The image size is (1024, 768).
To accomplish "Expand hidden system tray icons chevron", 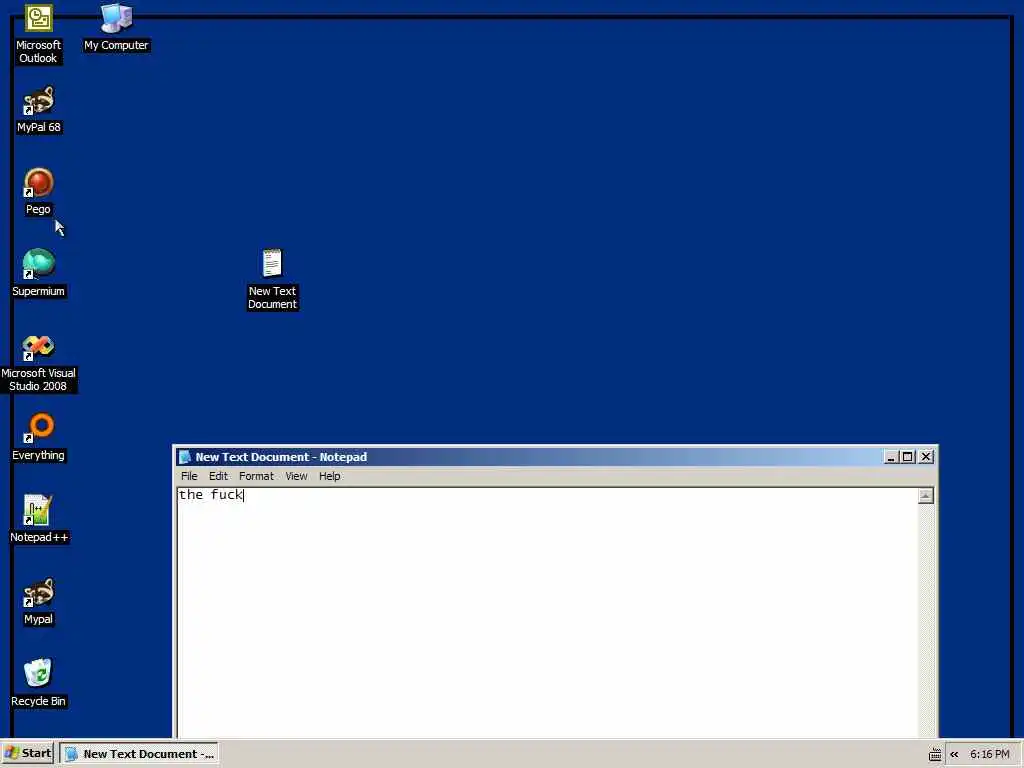I will [x=954, y=754].
